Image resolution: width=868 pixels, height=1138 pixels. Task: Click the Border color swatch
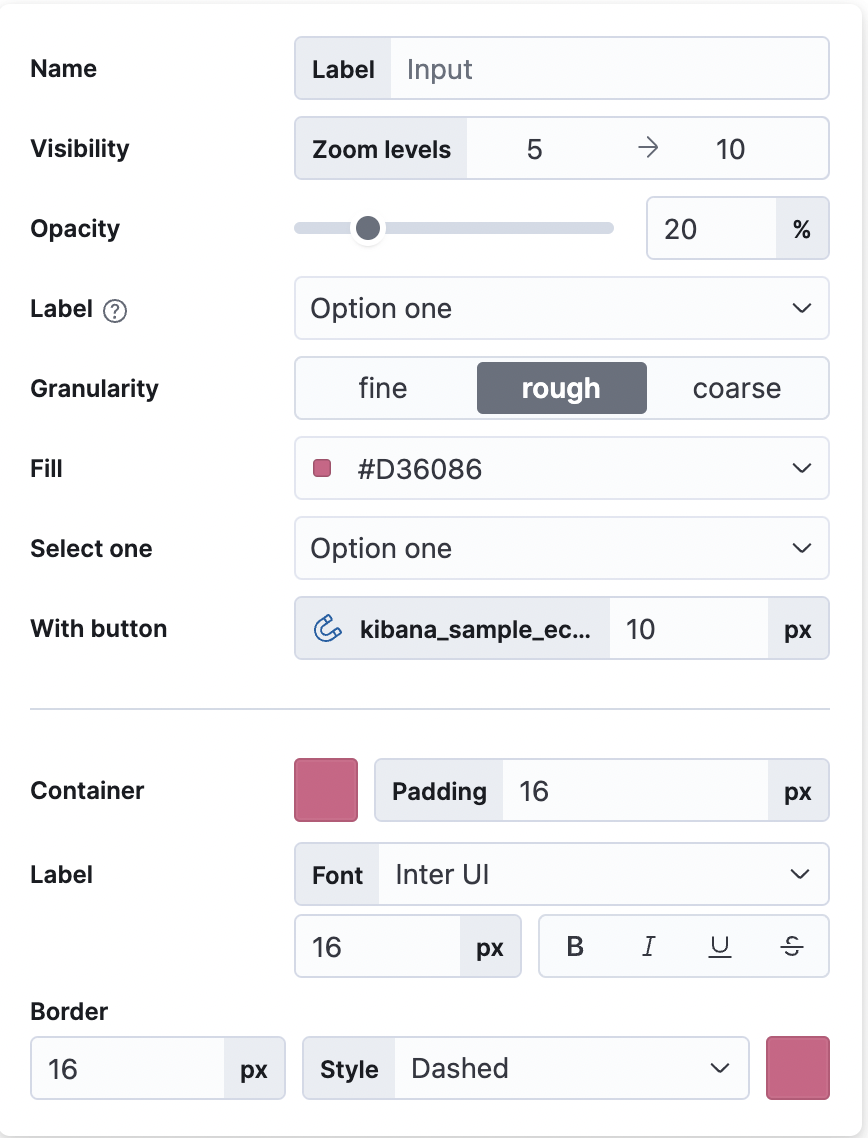tap(797, 1068)
